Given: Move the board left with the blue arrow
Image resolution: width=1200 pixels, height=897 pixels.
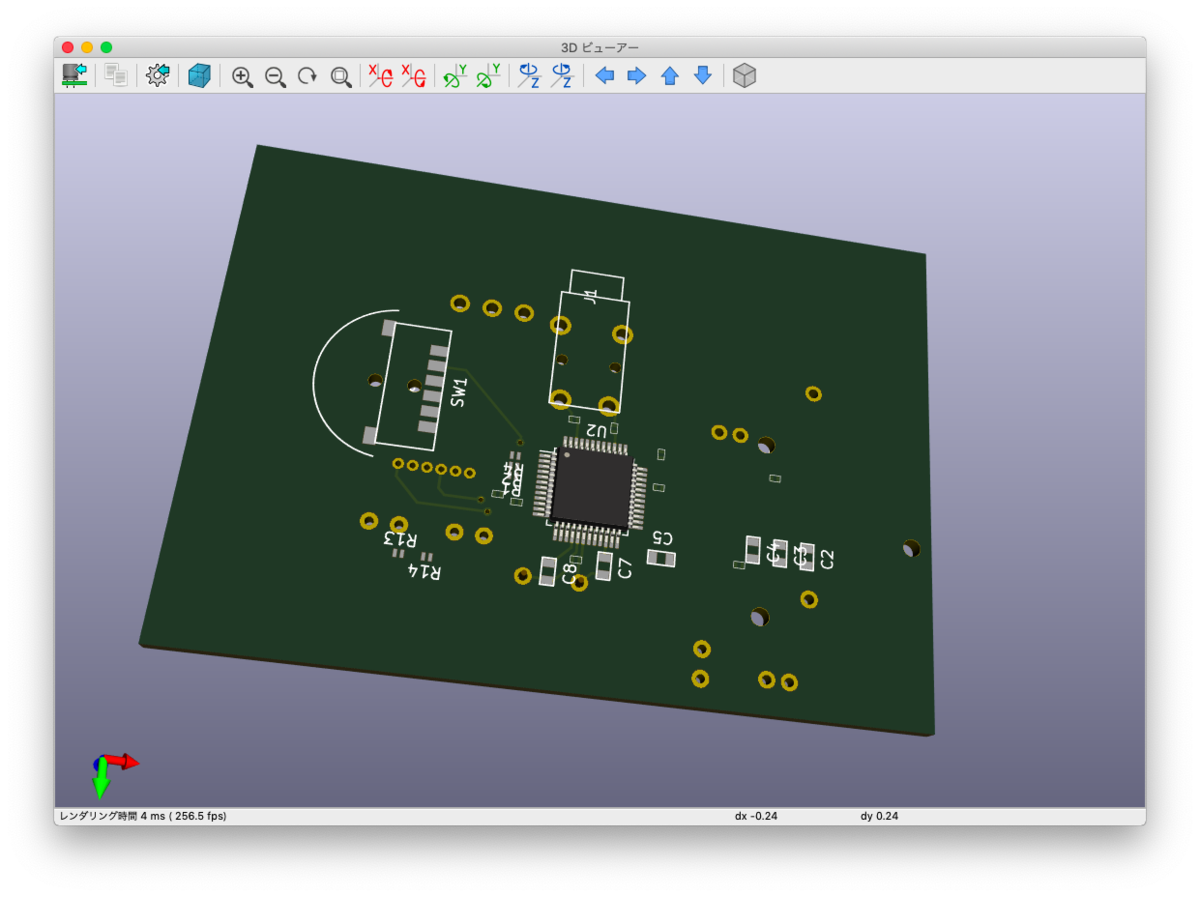Looking at the screenshot, I should 604,76.
